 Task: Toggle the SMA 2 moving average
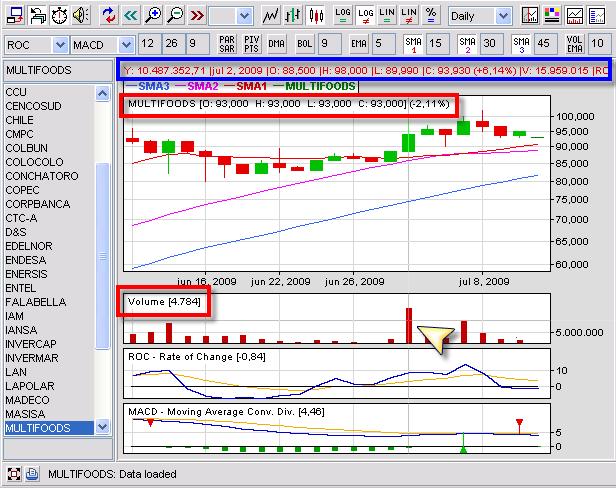[x=468, y=44]
